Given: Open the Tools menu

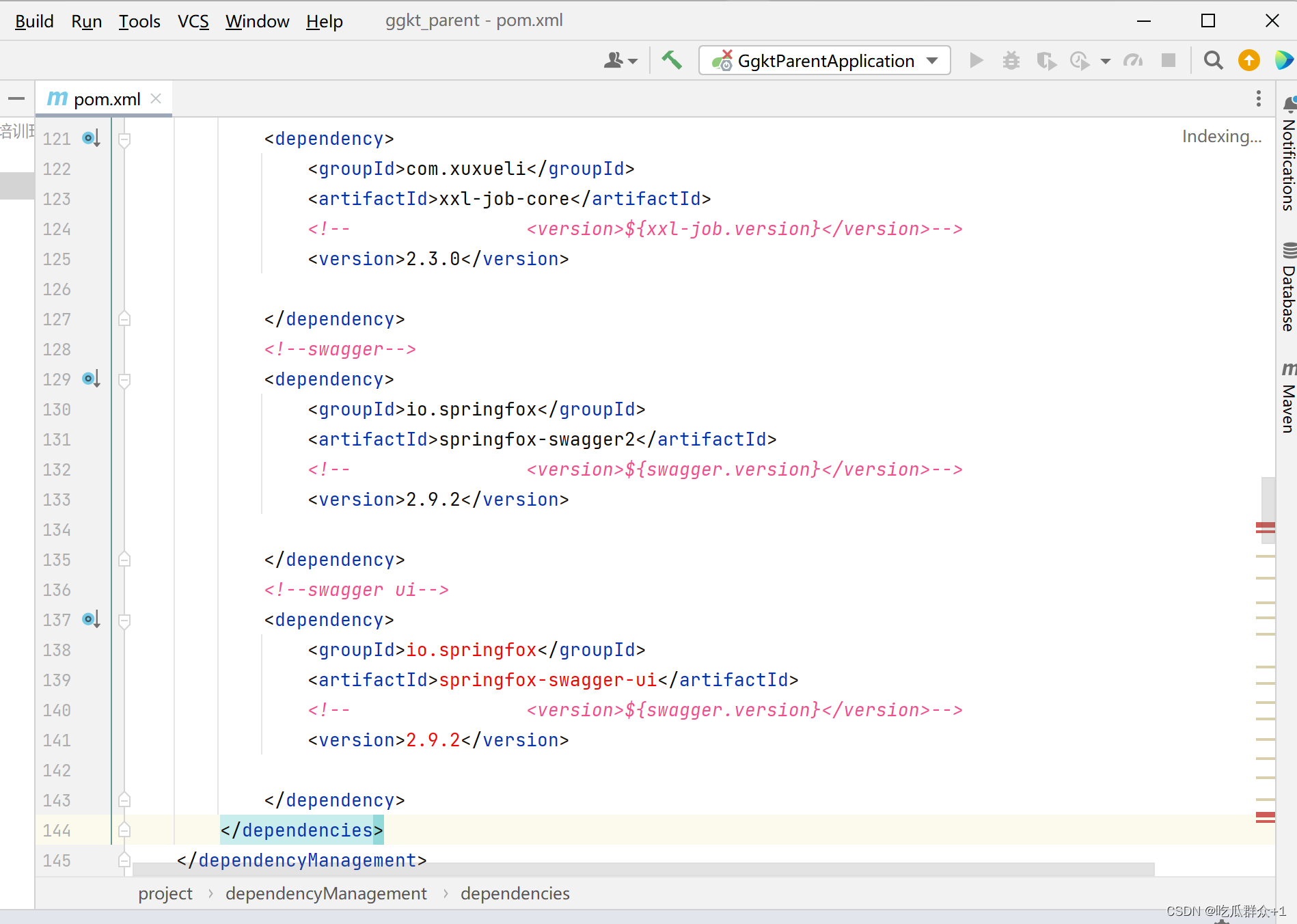Looking at the screenshot, I should (x=139, y=21).
